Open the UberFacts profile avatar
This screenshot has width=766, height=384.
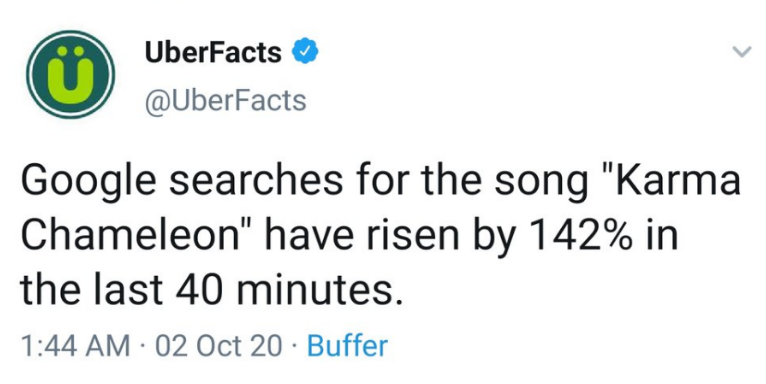[70, 74]
